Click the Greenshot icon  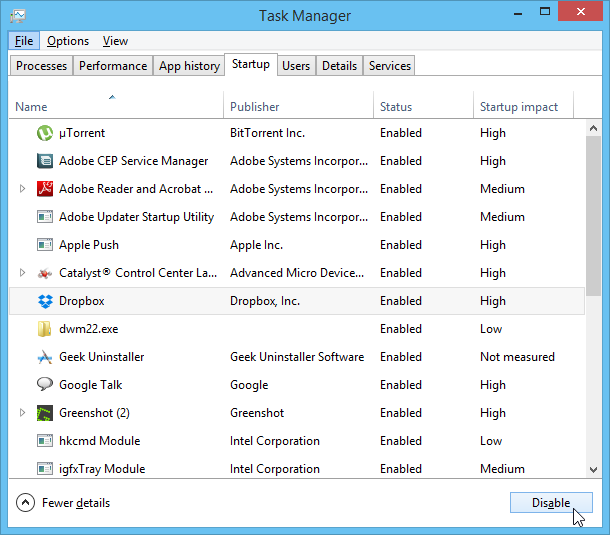[44, 413]
